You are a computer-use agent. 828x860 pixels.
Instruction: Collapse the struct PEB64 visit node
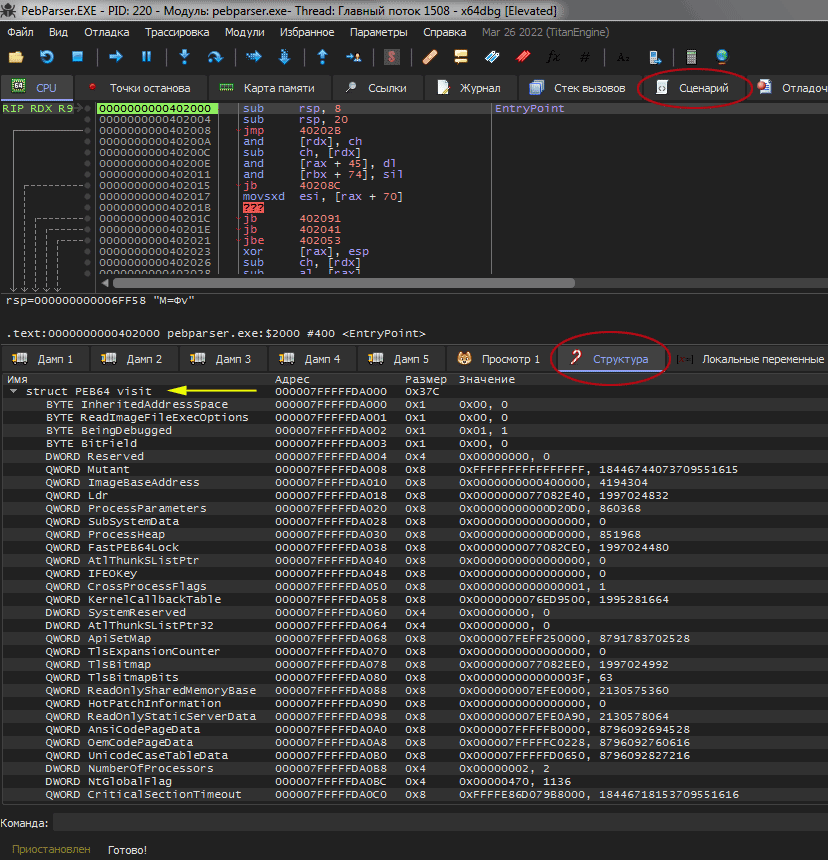tap(13, 392)
